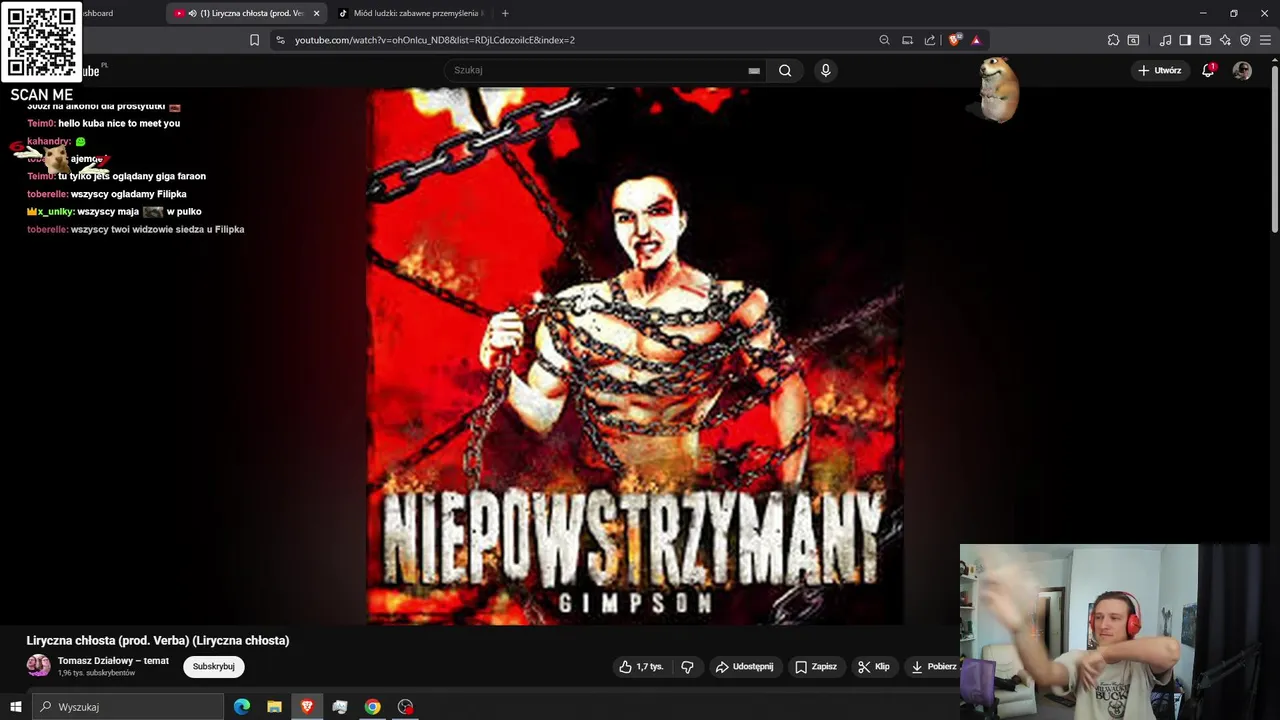Viewport: 1280px width, 720px height.
Task: Open the Windows Start menu
Action: click(x=16, y=707)
